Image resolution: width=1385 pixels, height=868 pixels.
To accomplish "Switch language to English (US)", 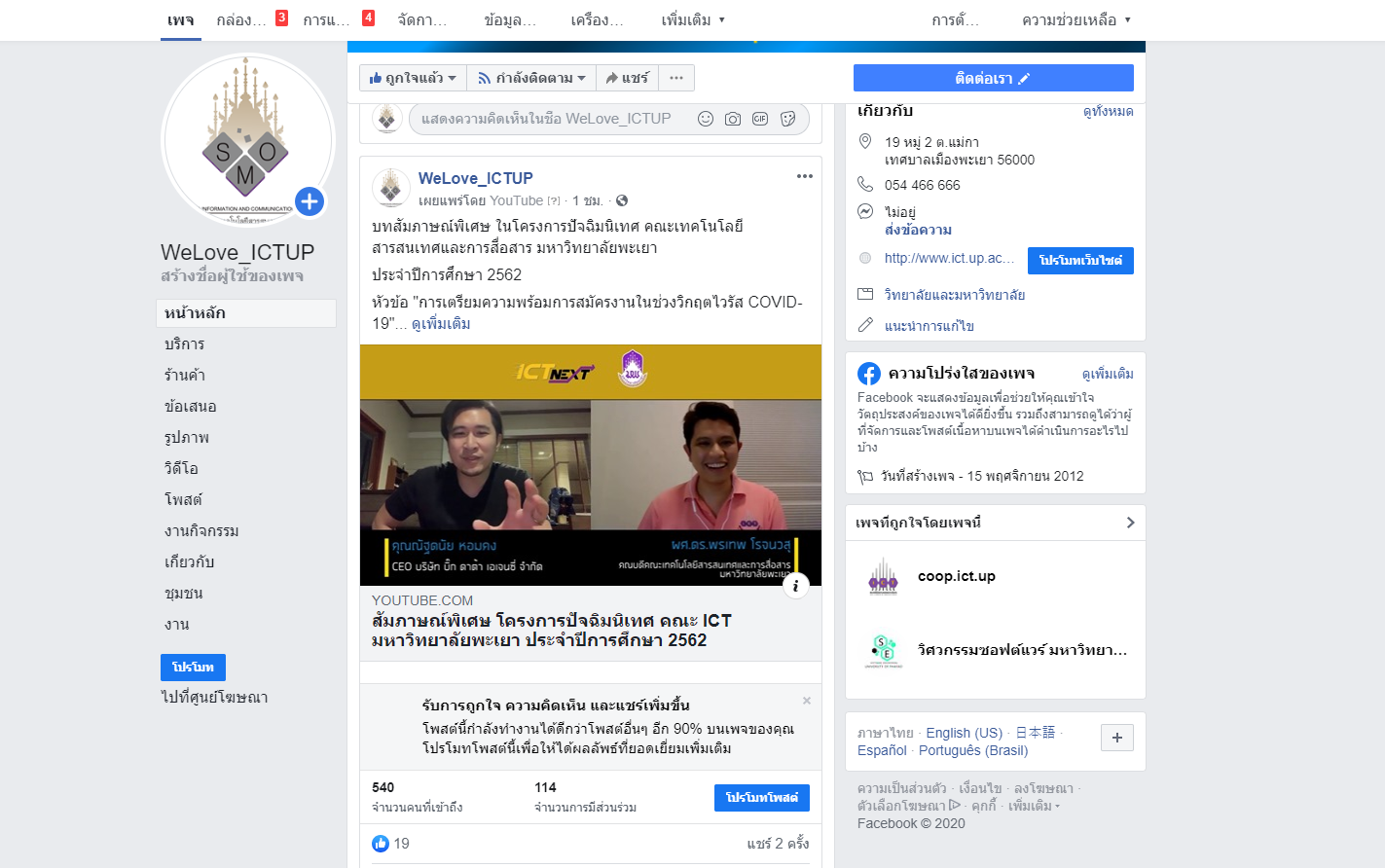I will tap(964, 733).
